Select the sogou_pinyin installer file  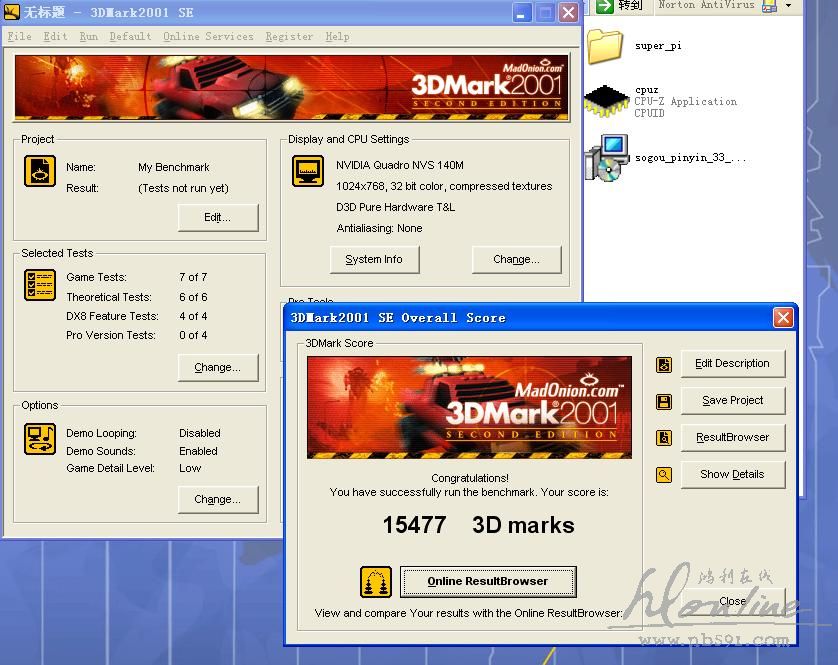tap(606, 157)
